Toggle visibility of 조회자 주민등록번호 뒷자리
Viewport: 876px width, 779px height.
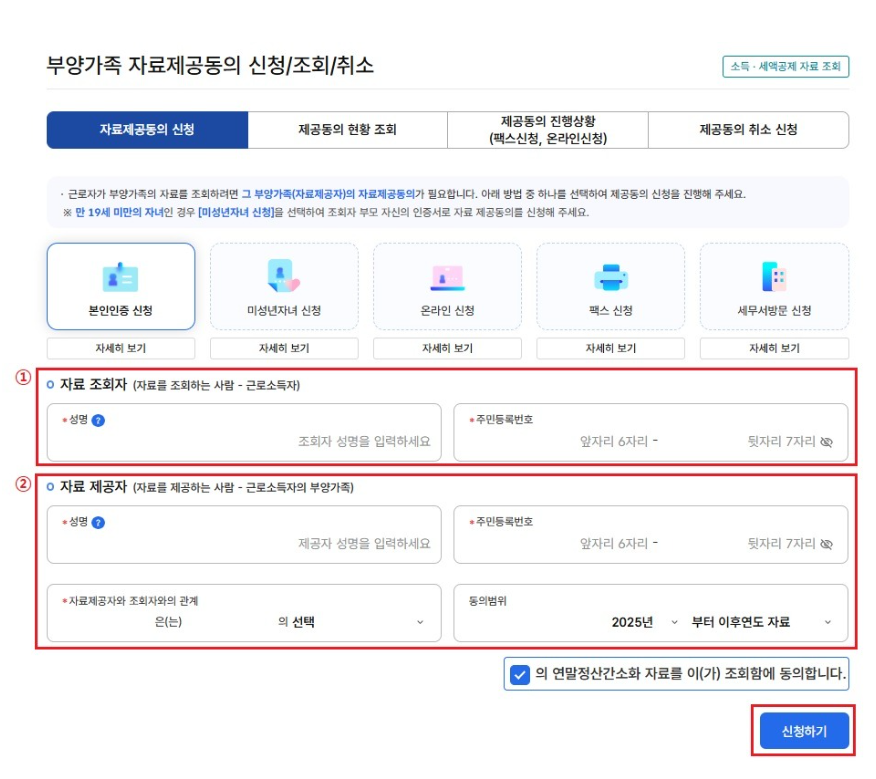coord(826,441)
